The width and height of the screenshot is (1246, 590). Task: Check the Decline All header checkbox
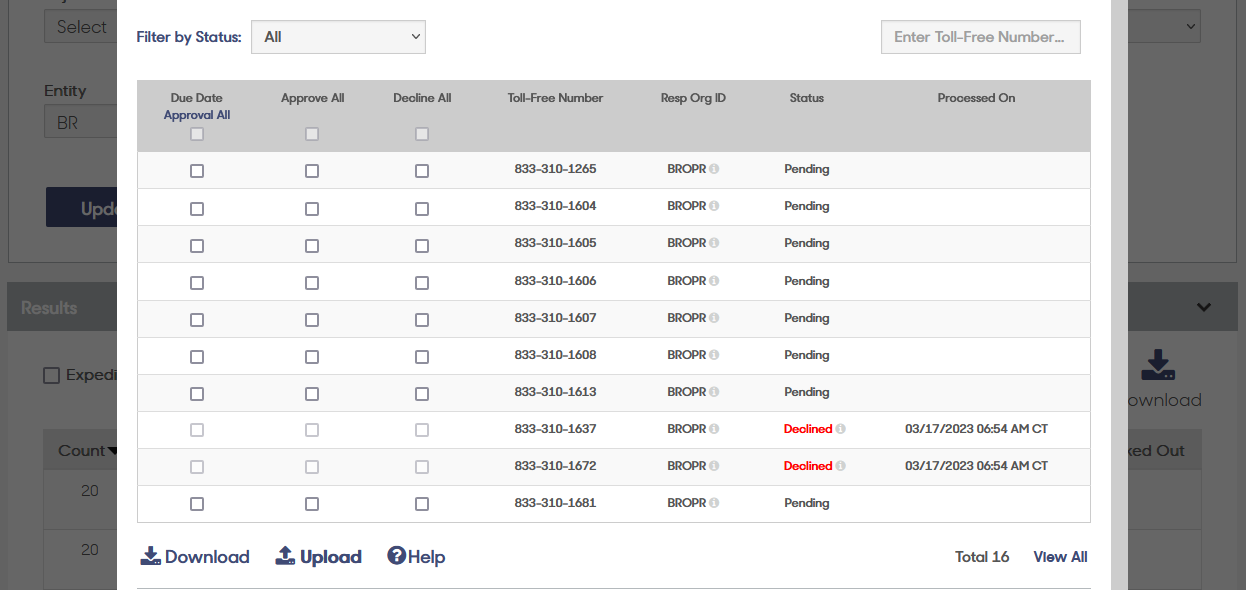point(421,132)
